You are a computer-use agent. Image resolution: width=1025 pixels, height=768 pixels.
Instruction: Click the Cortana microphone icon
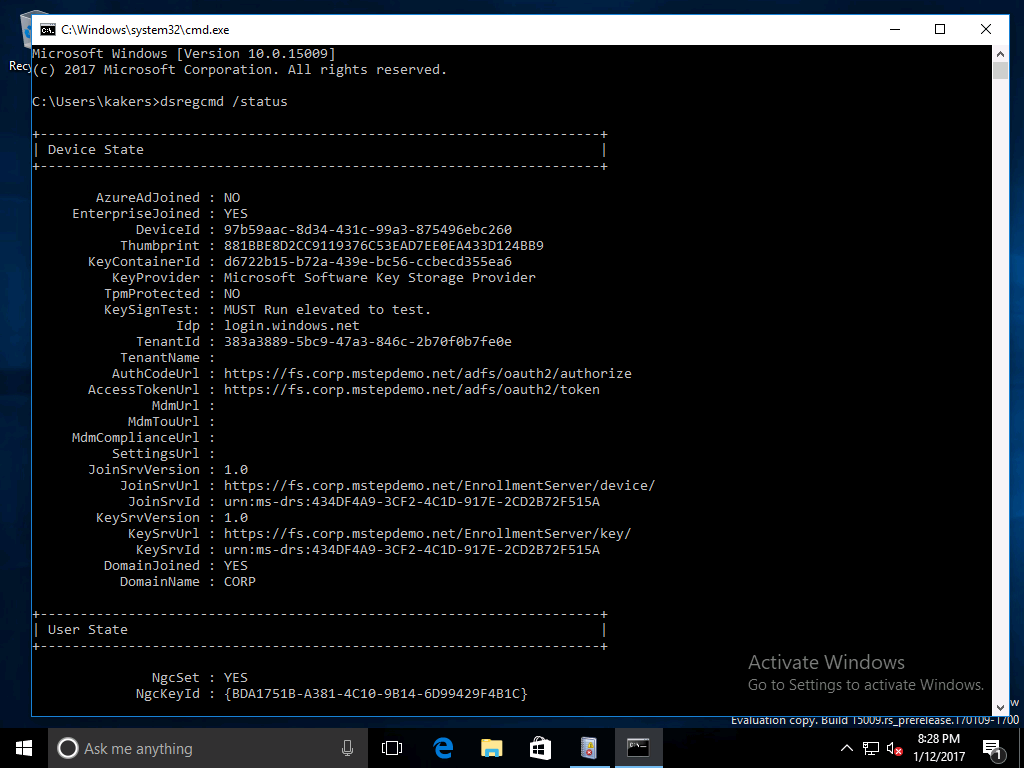point(347,748)
